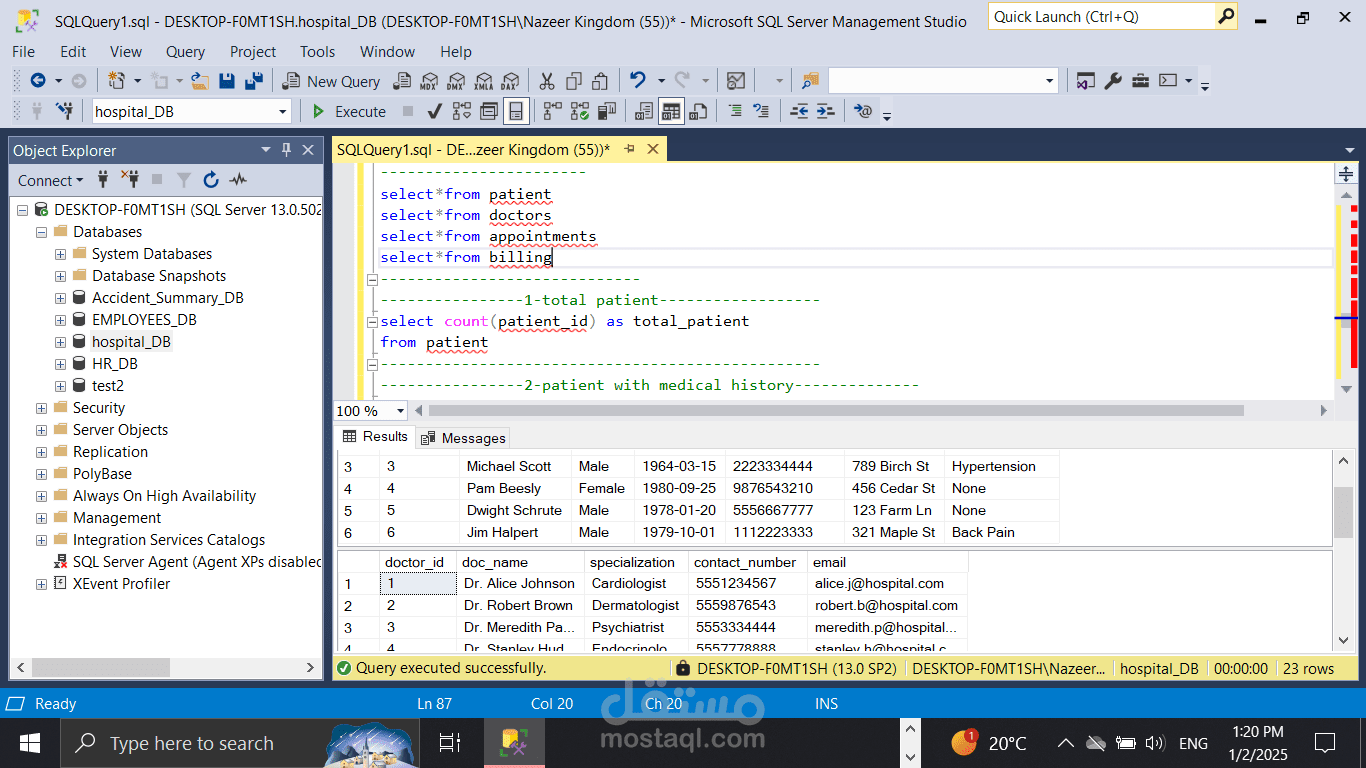Image resolution: width=1366 pixels, height=768 pixels.
Task: Expand the Management folder node
Action: point(41,518)
